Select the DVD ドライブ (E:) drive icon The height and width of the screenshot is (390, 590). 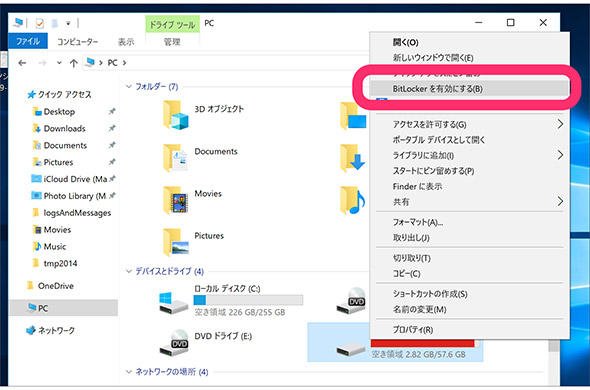point(173,343)
